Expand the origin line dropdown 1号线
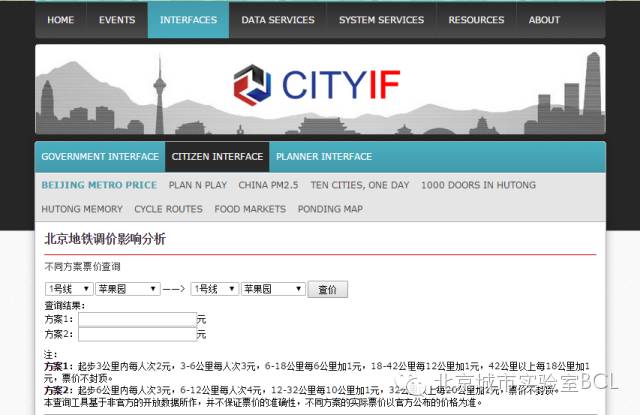The image size is (640, 415). [69, 289]
